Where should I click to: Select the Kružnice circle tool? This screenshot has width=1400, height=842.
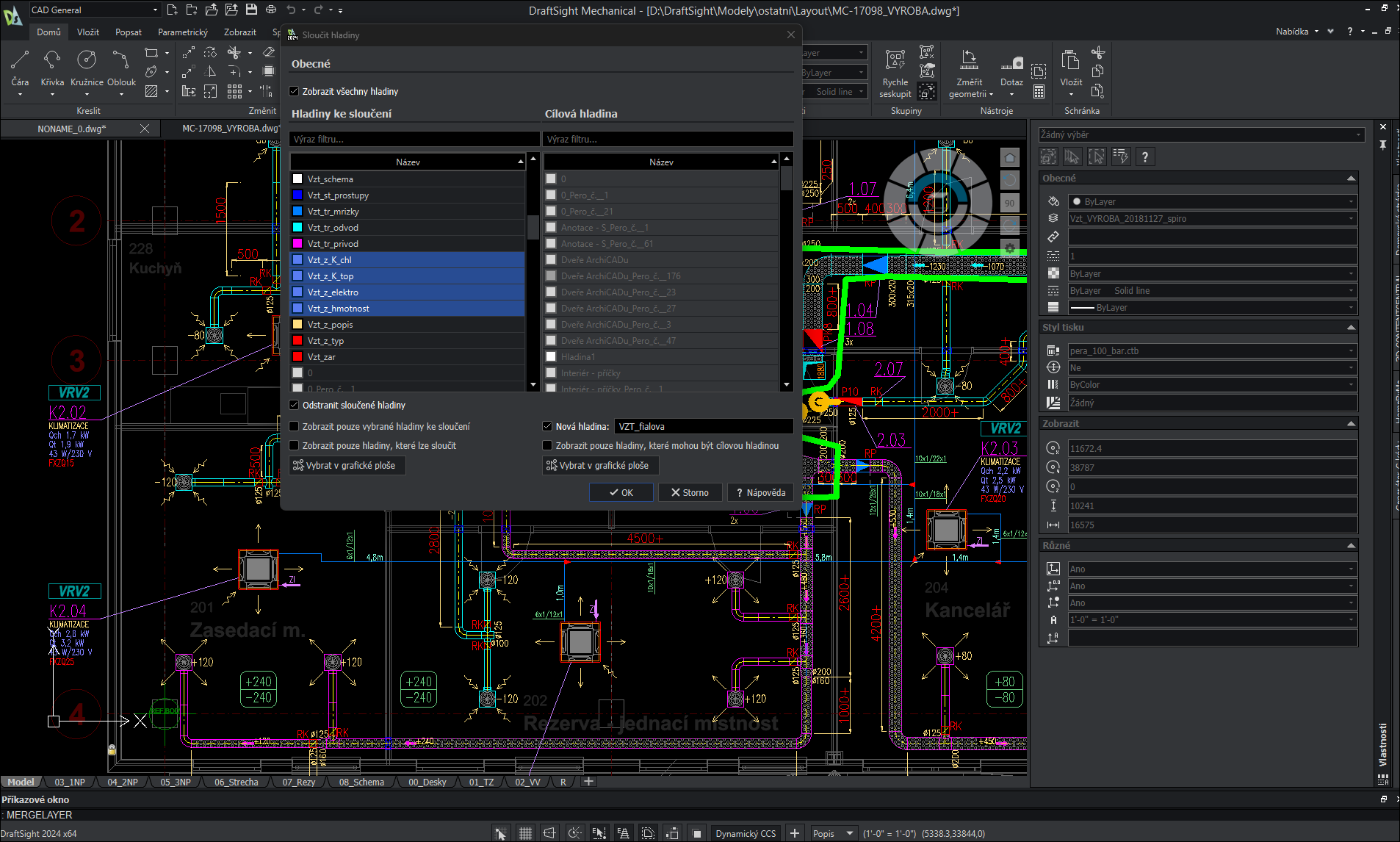(x=87, y=60)
